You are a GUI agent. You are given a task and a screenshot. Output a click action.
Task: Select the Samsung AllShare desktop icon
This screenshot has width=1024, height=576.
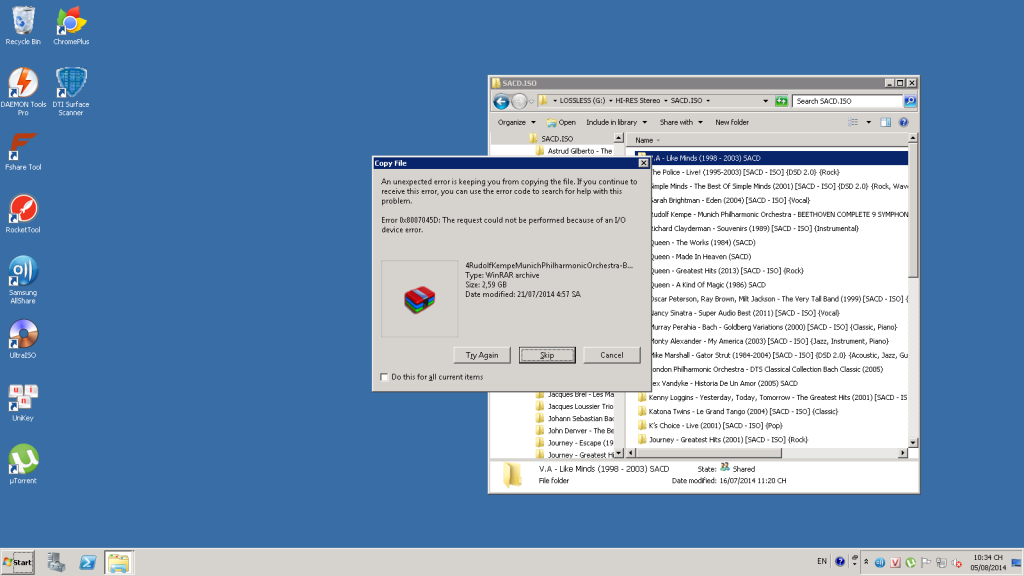coord(23,280)
